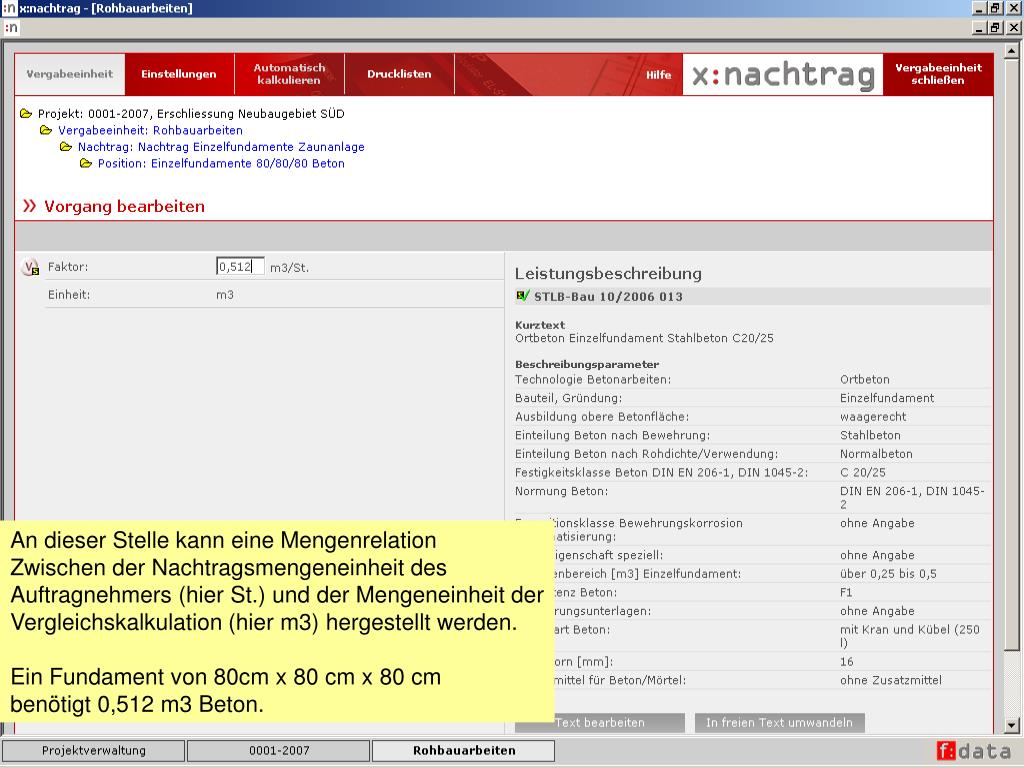Click the f:data logo
Image resolution: width=1024 pixels, height=768 pixels.
972,751
